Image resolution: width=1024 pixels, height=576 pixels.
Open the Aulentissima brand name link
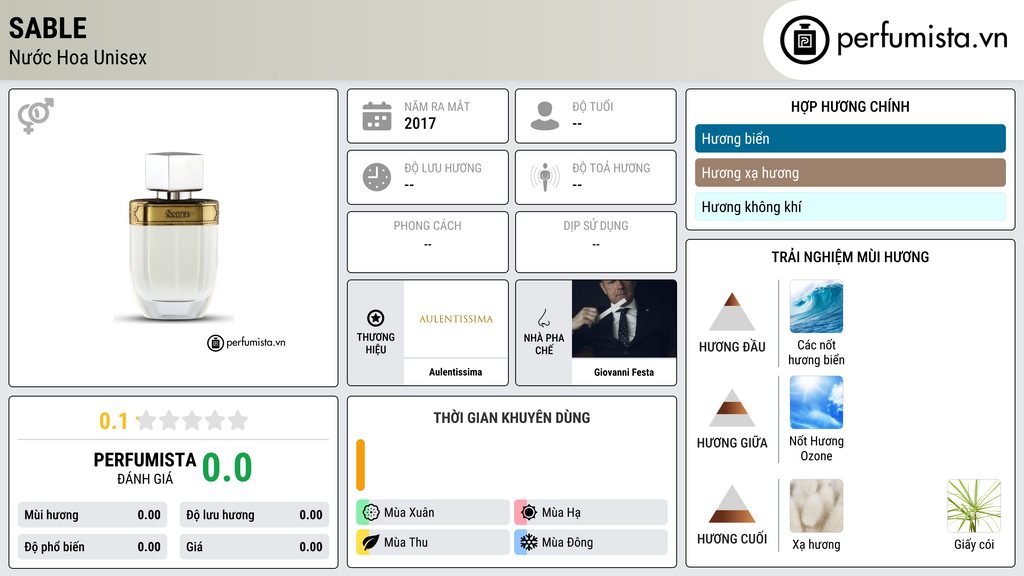point(456,372)
